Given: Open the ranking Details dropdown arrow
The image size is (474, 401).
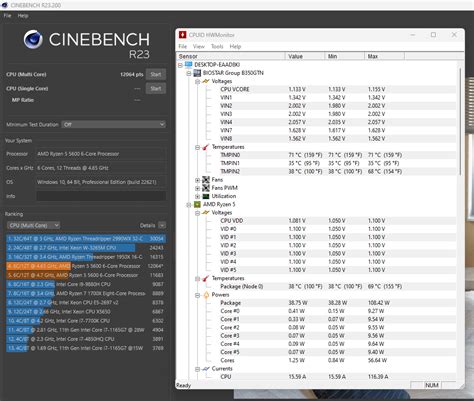Looking at the screenshot, I should click(162, 225).
